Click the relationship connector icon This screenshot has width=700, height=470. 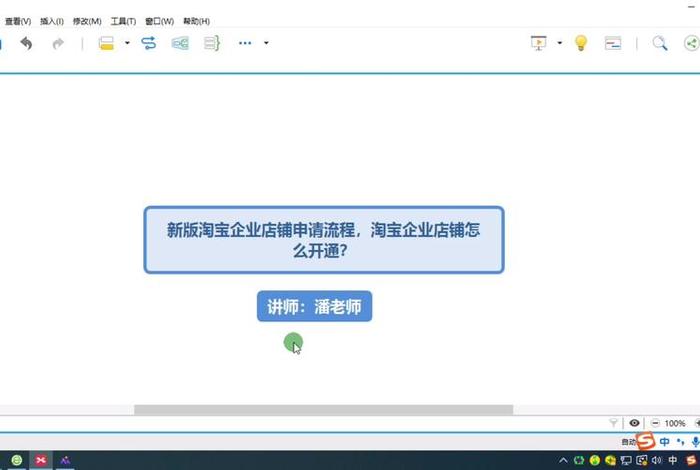coord(148,43)
